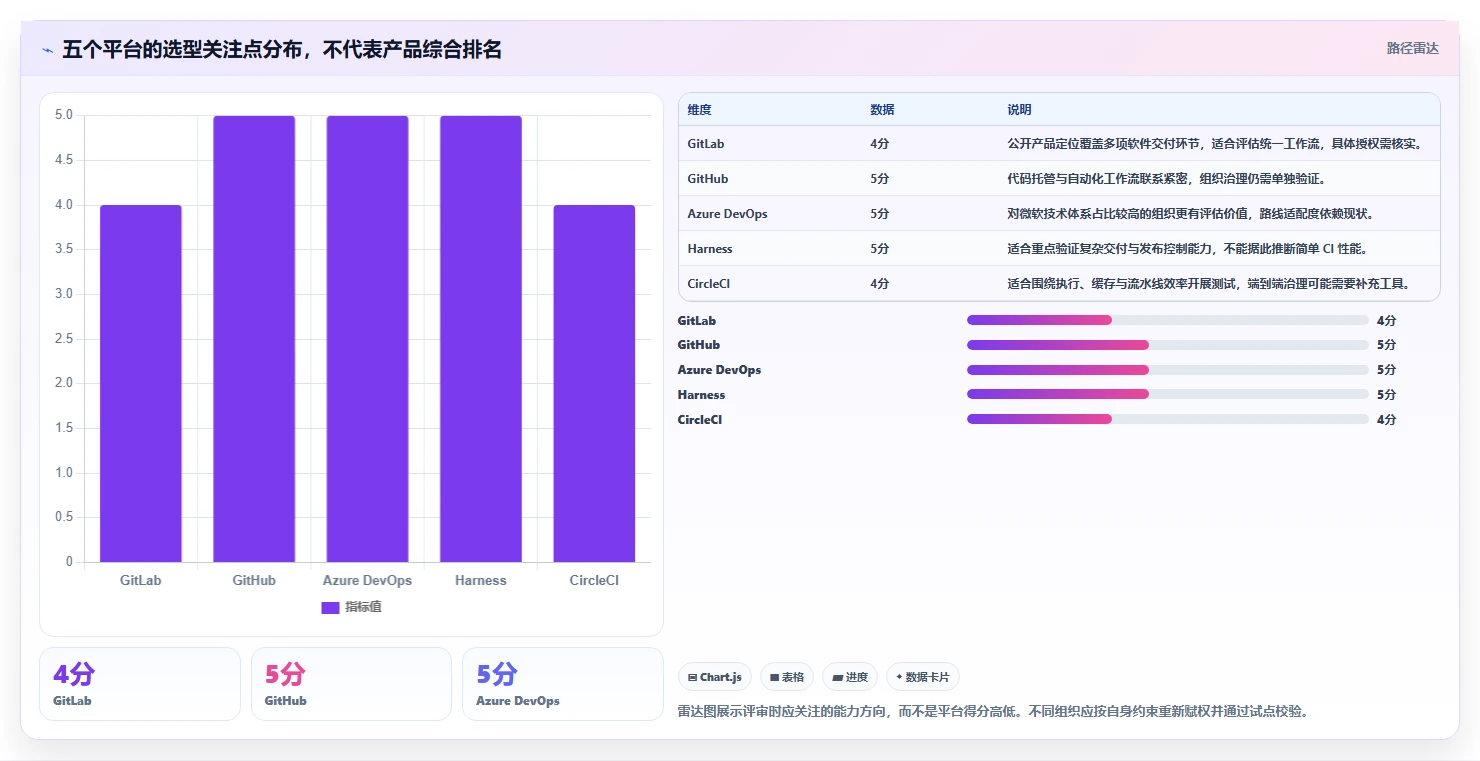1480x761 pixels.
Task: Click the GitHub progress bar
Action: 1167,345
